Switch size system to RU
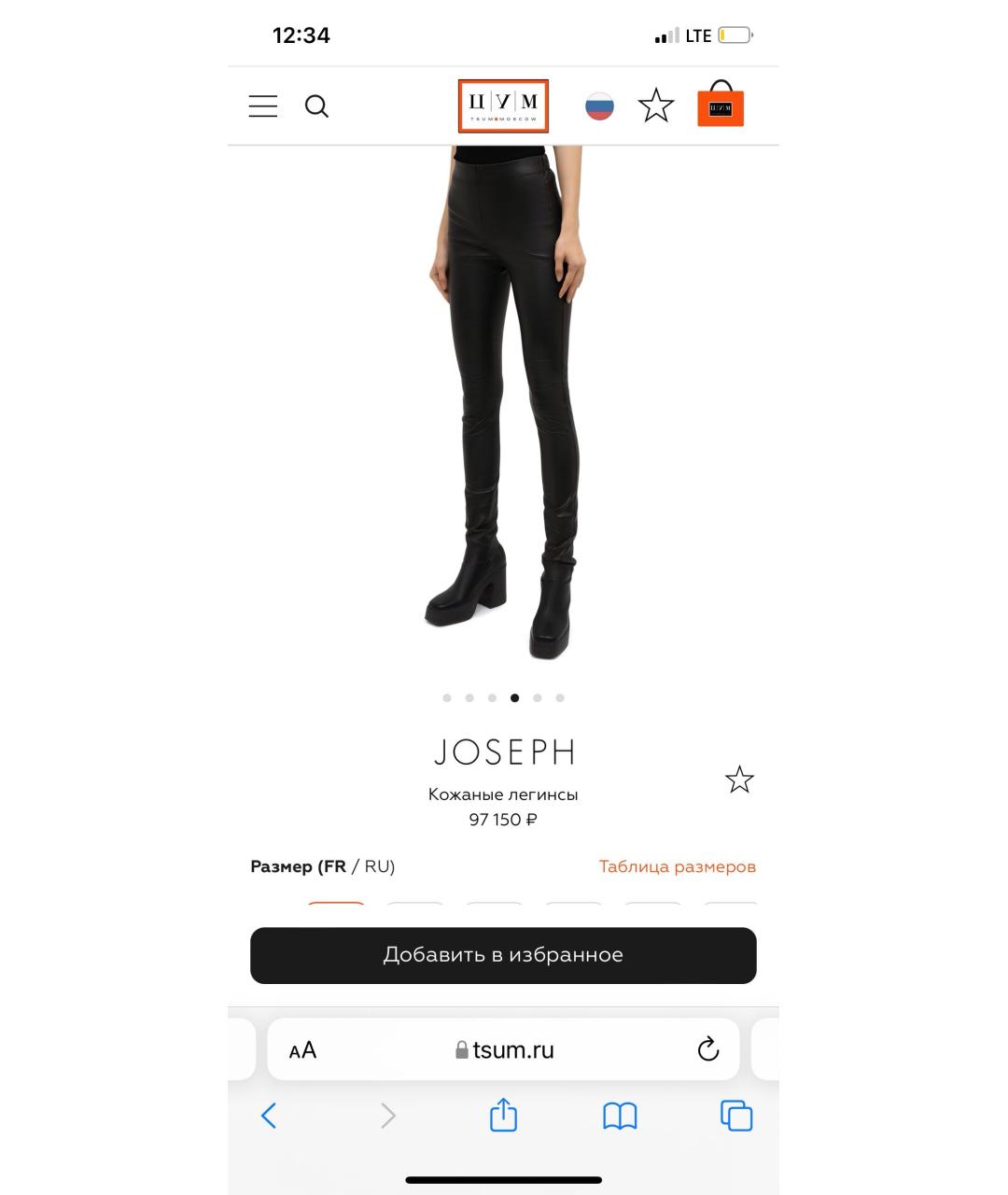The height and width of the screenshot is (1195, 1008). [x=379, y=866]
